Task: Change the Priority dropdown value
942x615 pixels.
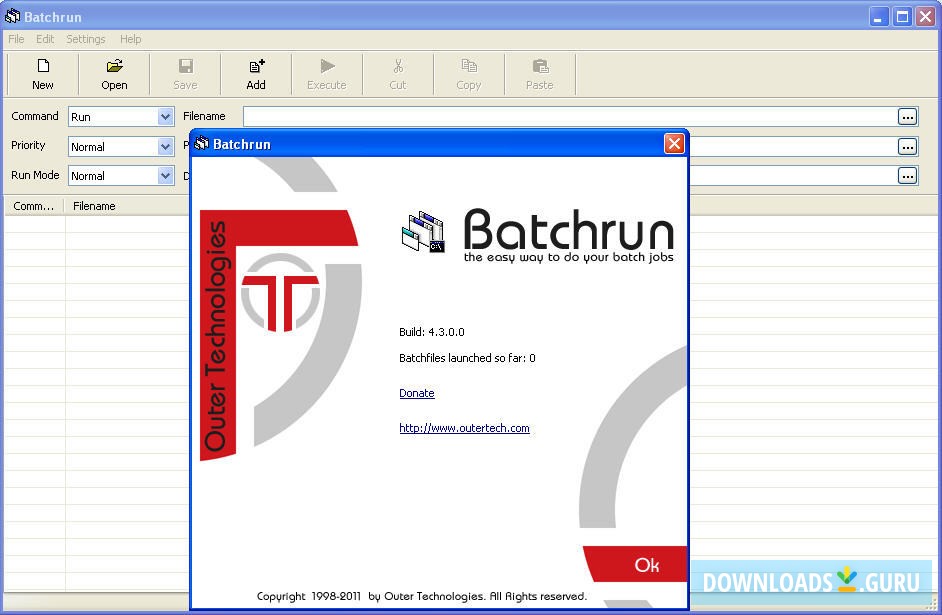Action: (165, 146)
